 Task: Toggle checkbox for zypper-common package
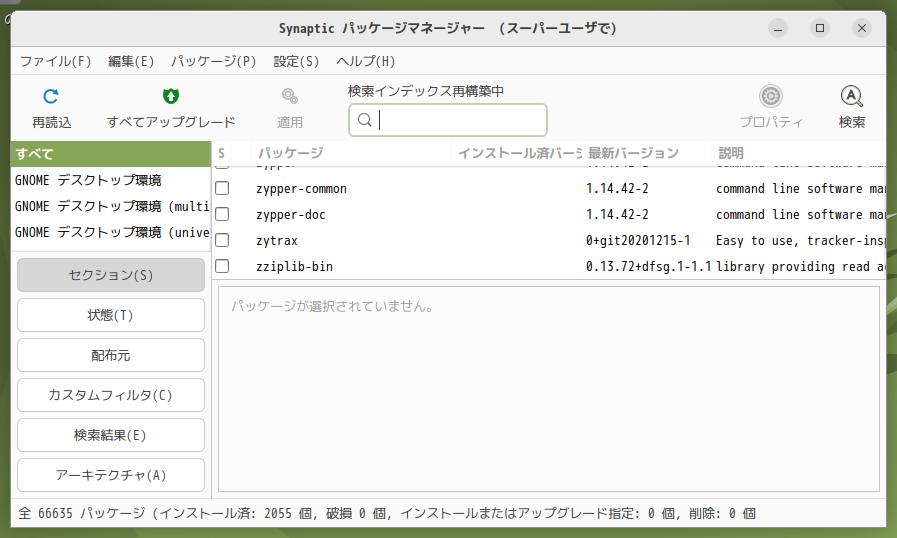pyautogui.click(x=222, y=188)
